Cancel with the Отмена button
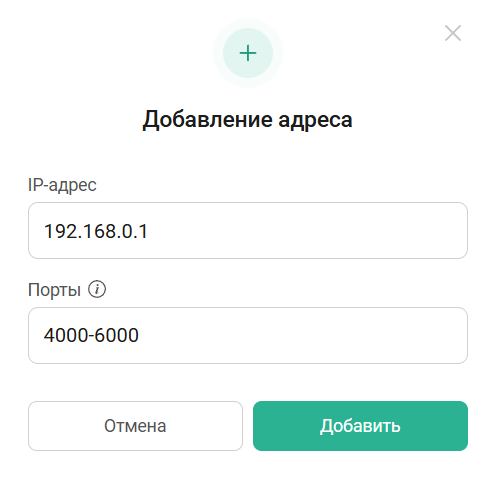The width and height of the screenshot is (495, 478). [x=135, y=426]
